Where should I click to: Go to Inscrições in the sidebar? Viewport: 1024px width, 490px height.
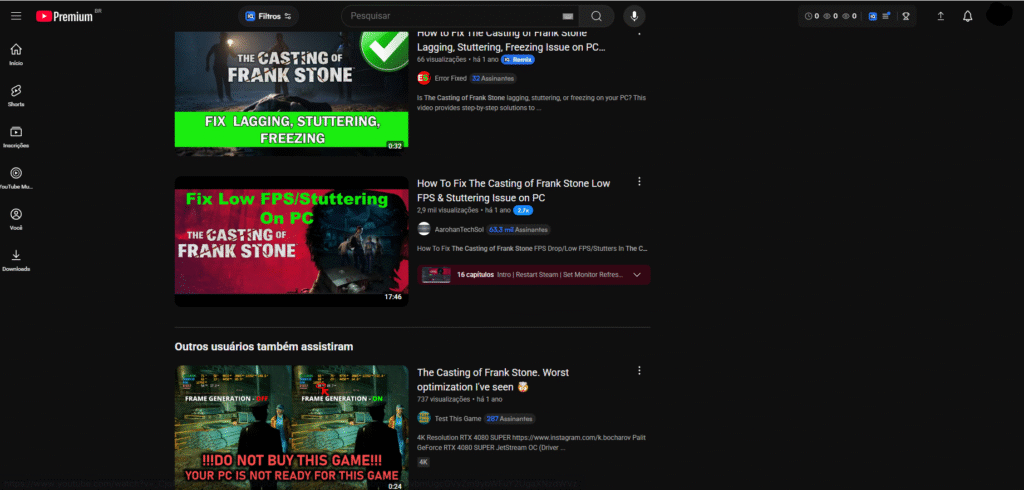[16, 137]
